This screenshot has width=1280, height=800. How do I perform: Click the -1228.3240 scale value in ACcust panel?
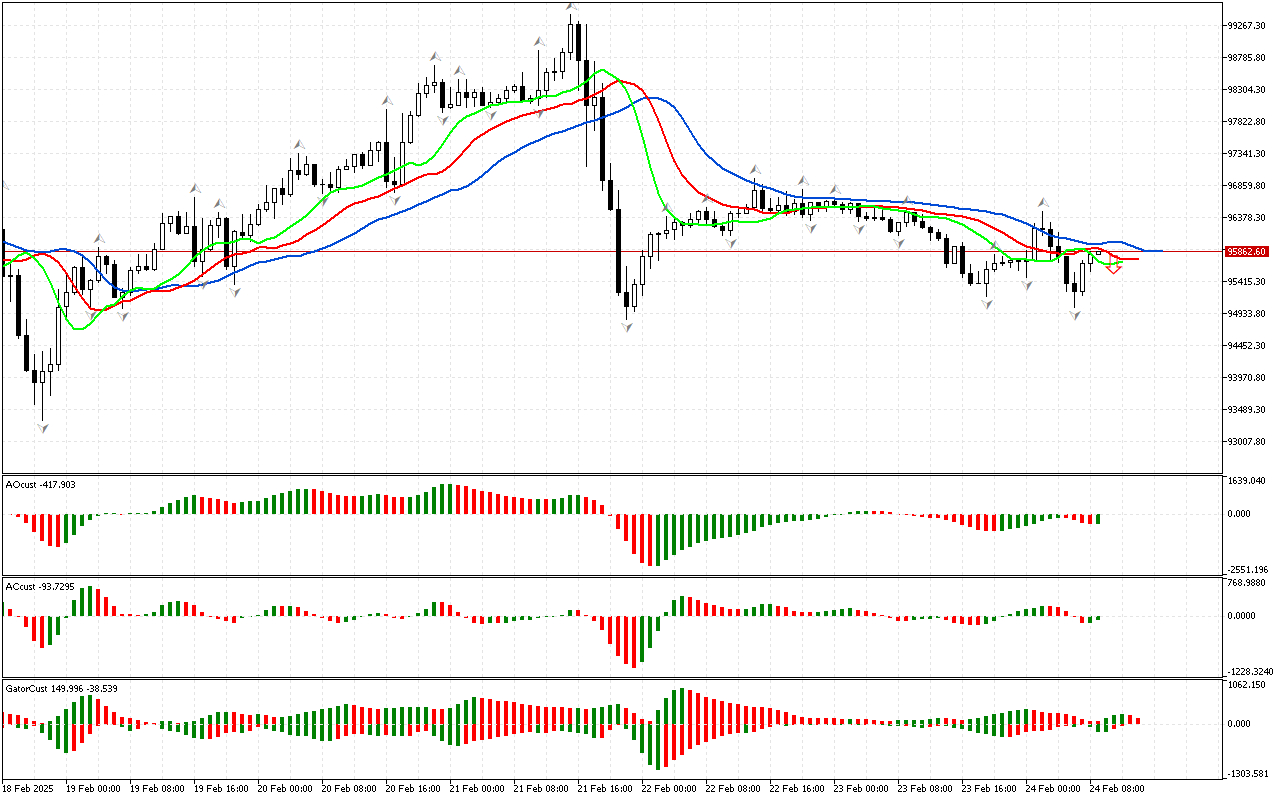(1249, 672)
